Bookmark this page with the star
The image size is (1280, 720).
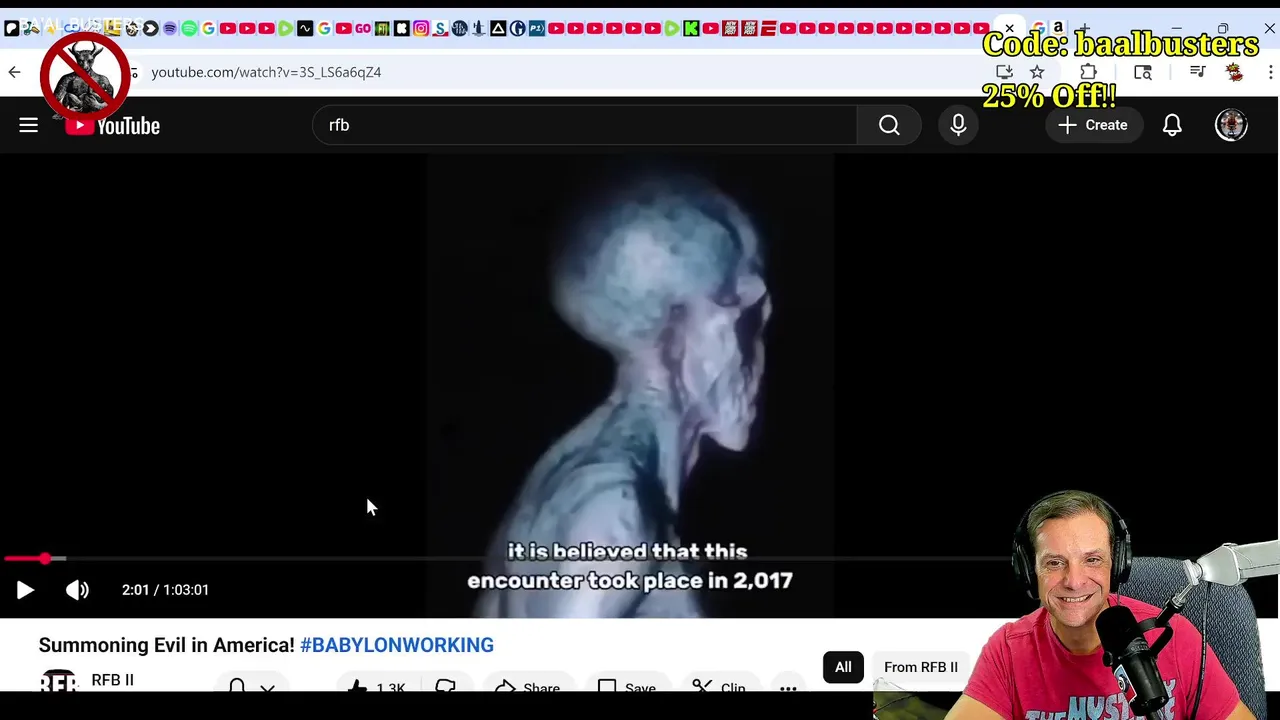tap(1037, 72)
